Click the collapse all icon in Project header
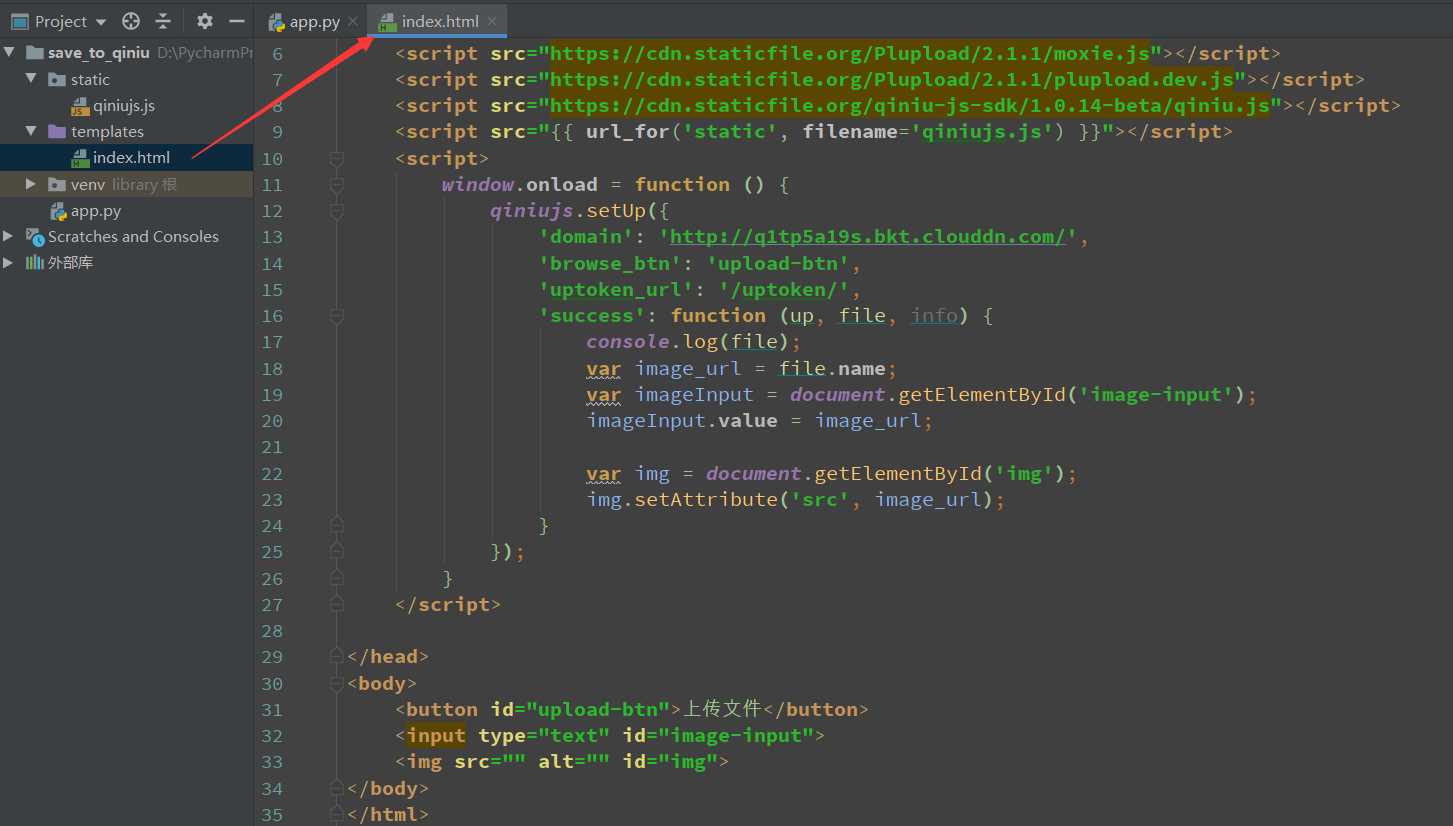 click(x=163, y=21)
